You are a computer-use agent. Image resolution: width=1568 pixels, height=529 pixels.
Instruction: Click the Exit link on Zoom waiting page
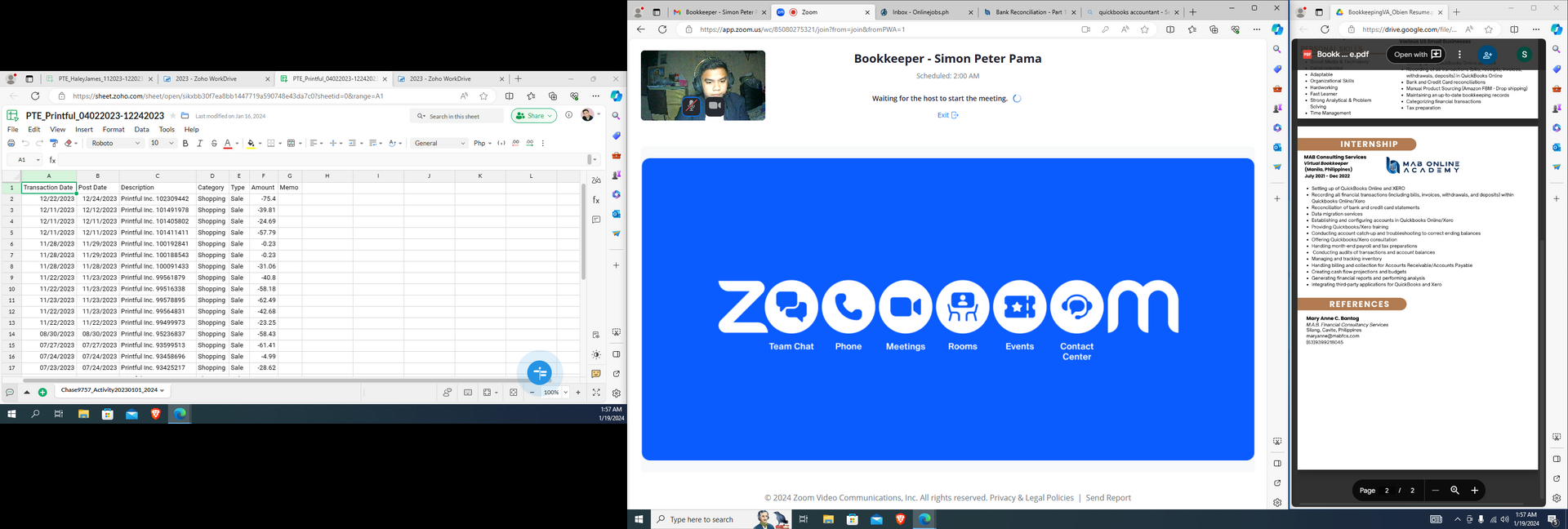point(947,115)
